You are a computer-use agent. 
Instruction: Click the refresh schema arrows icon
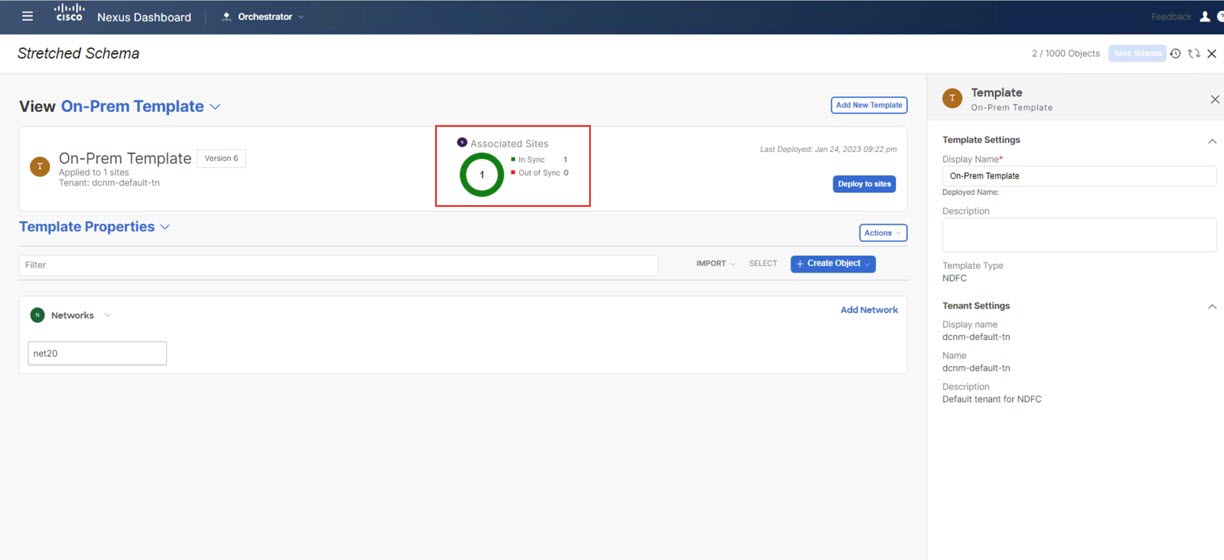(x=1193, y=53)
